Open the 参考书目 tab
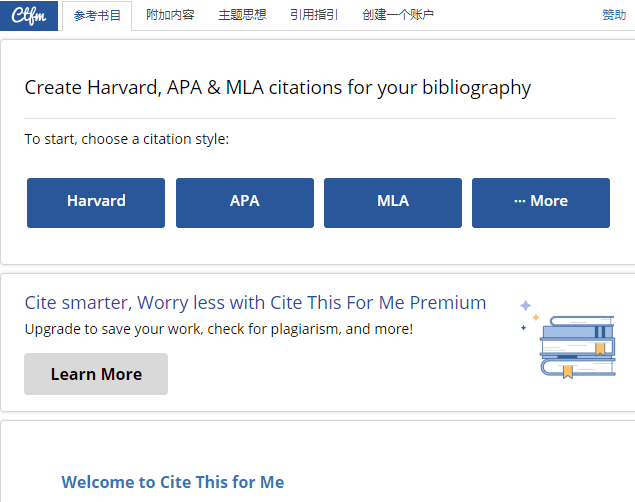The height and width of the screenshot is (502, 635). coord(96,15)
